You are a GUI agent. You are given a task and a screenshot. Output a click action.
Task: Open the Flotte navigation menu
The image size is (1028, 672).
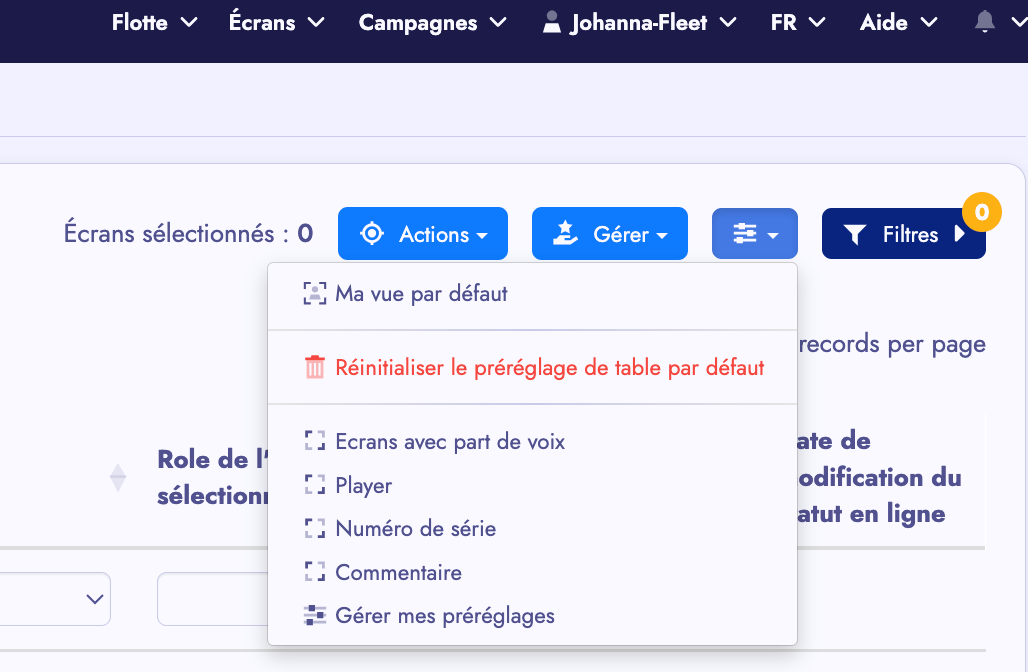pos(155,22)
